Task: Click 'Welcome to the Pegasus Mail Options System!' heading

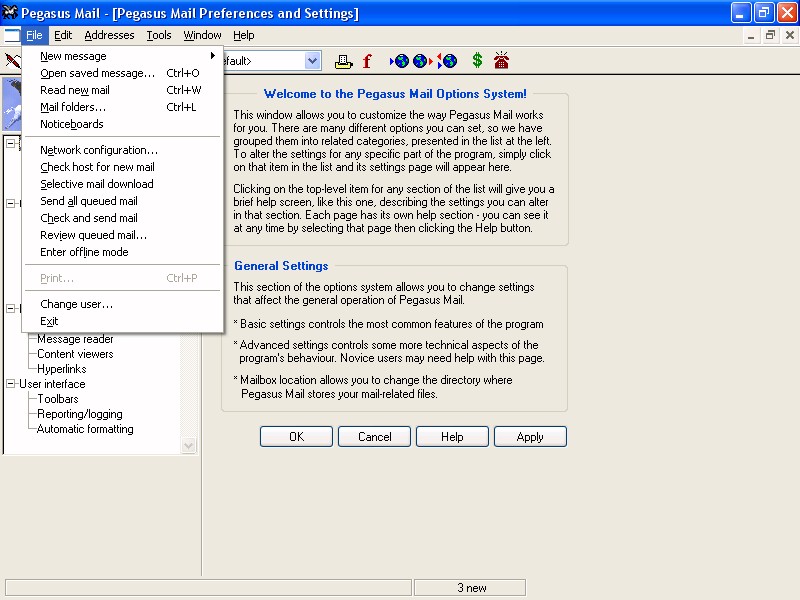Action: [395, 94]
